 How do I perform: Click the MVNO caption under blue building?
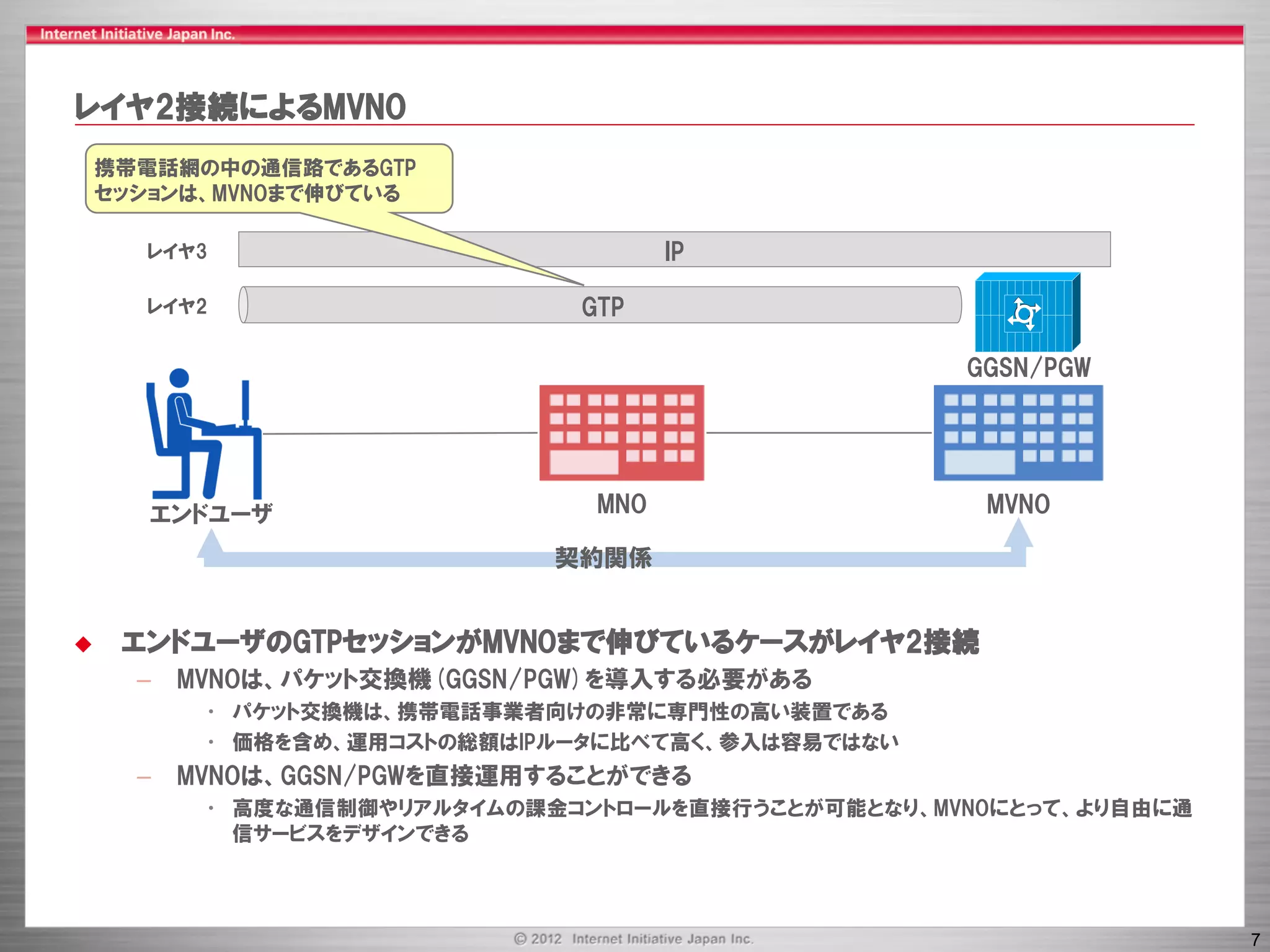pos(1018,504)
